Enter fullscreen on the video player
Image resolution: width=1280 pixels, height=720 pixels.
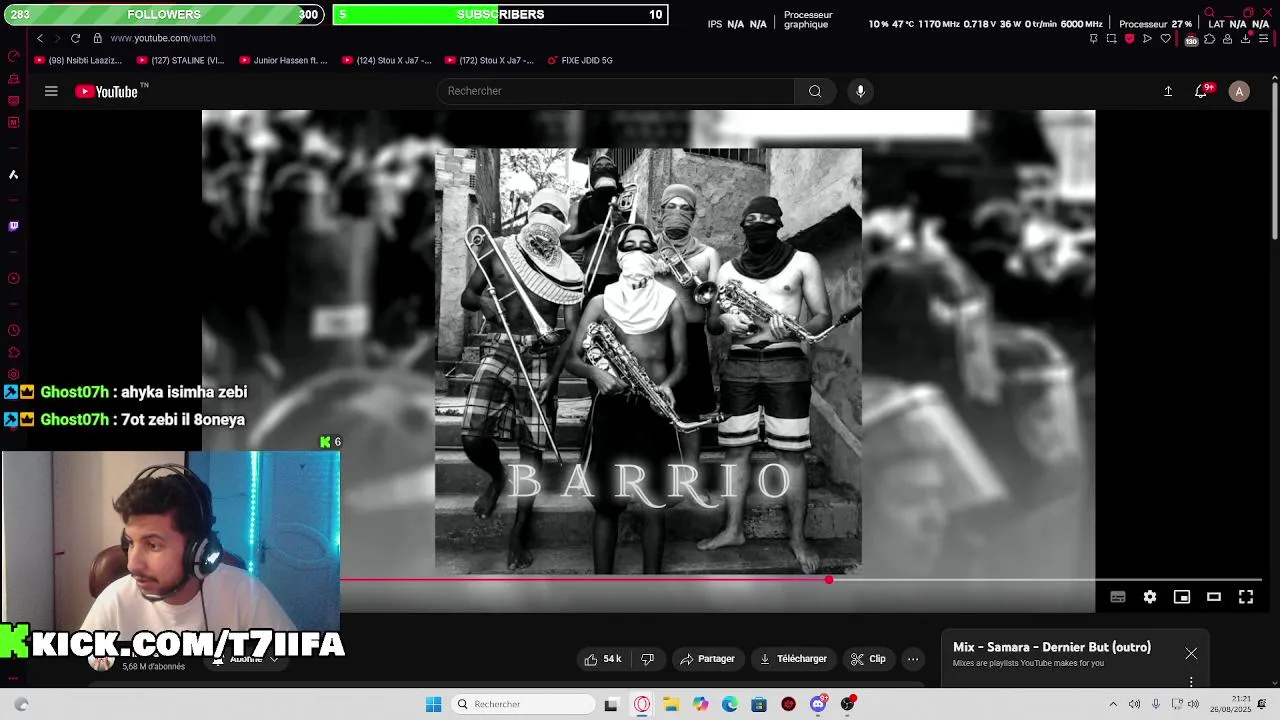[1246, 597]
